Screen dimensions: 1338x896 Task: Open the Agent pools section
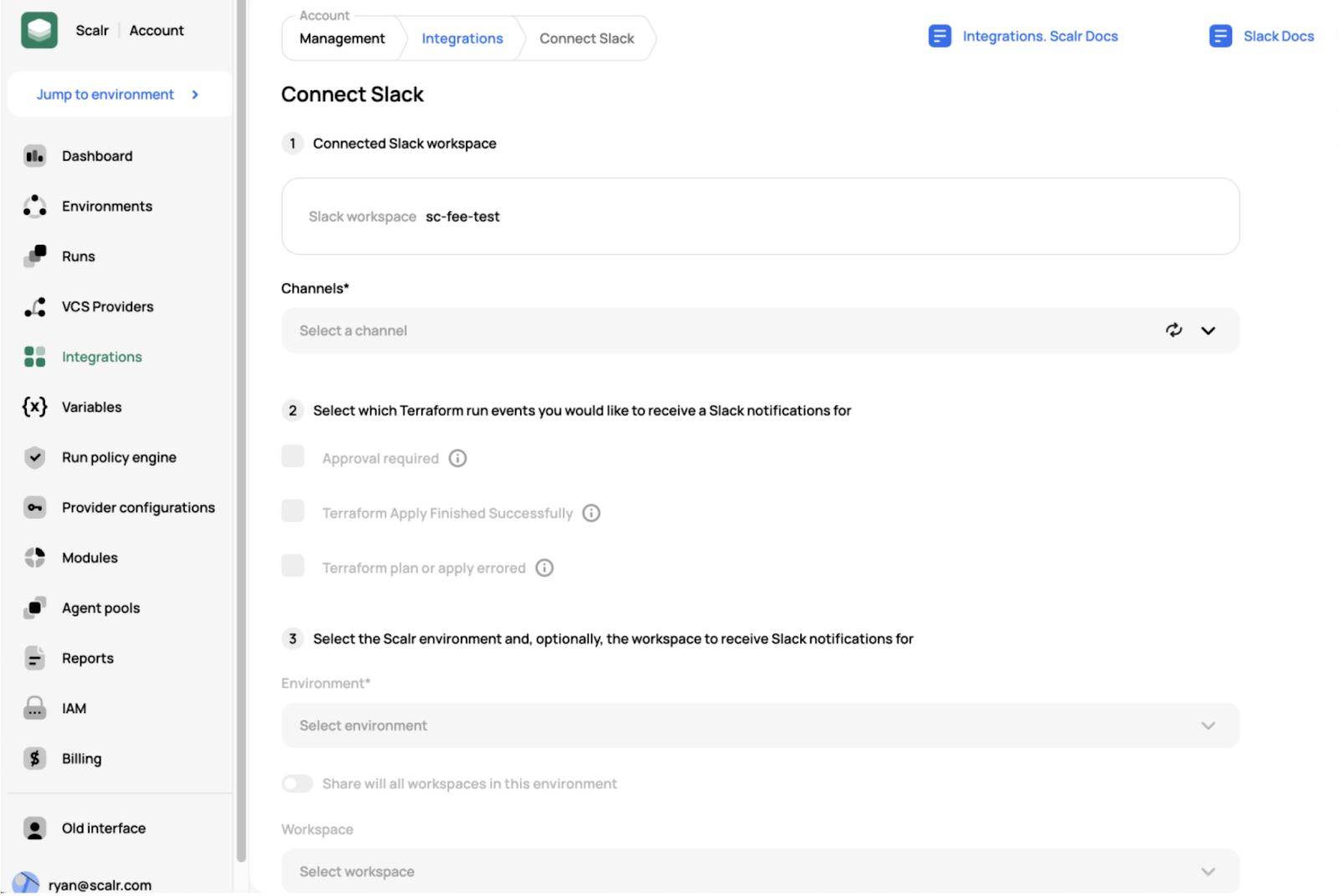100,608
